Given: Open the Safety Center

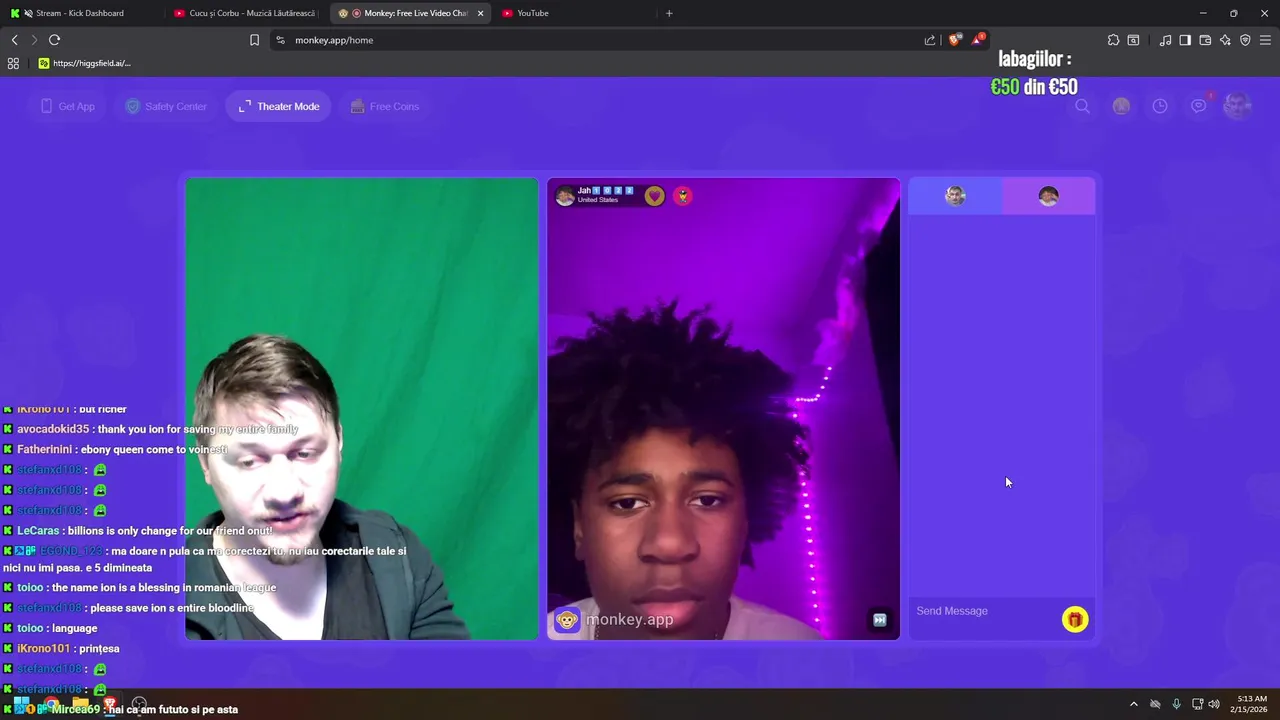Looking at the screenshot, I should [166, 106].
